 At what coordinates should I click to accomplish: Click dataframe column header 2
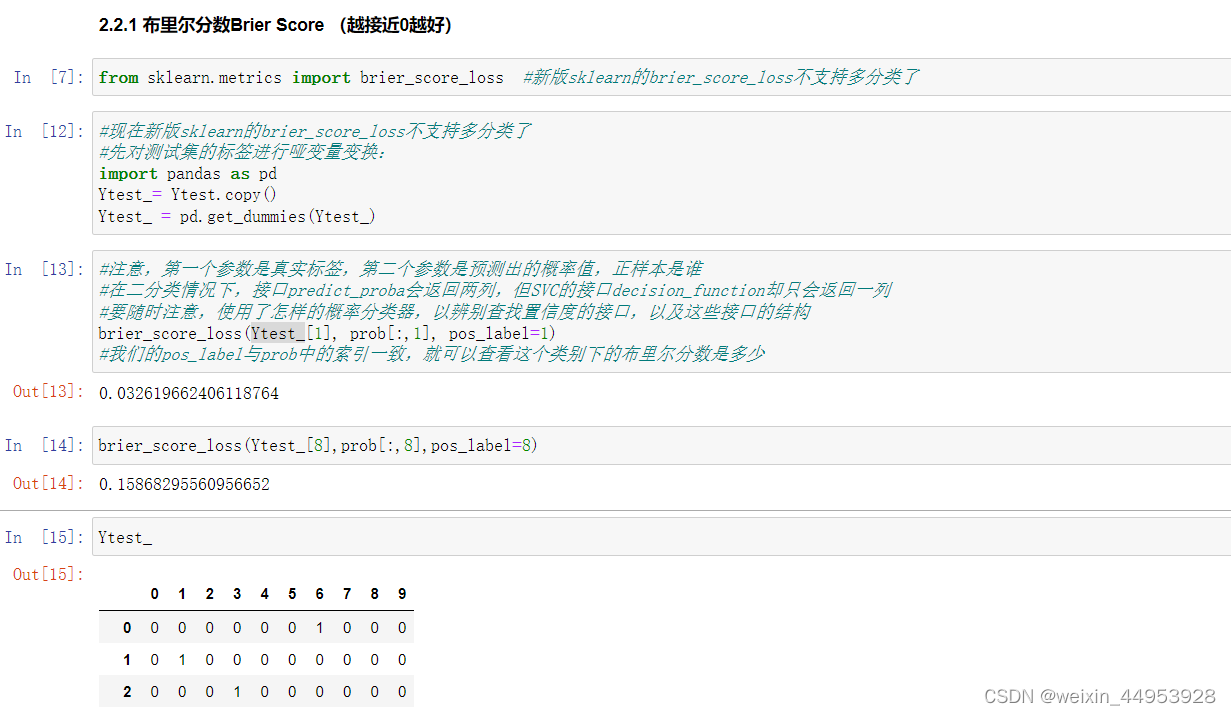pos(209,594)
